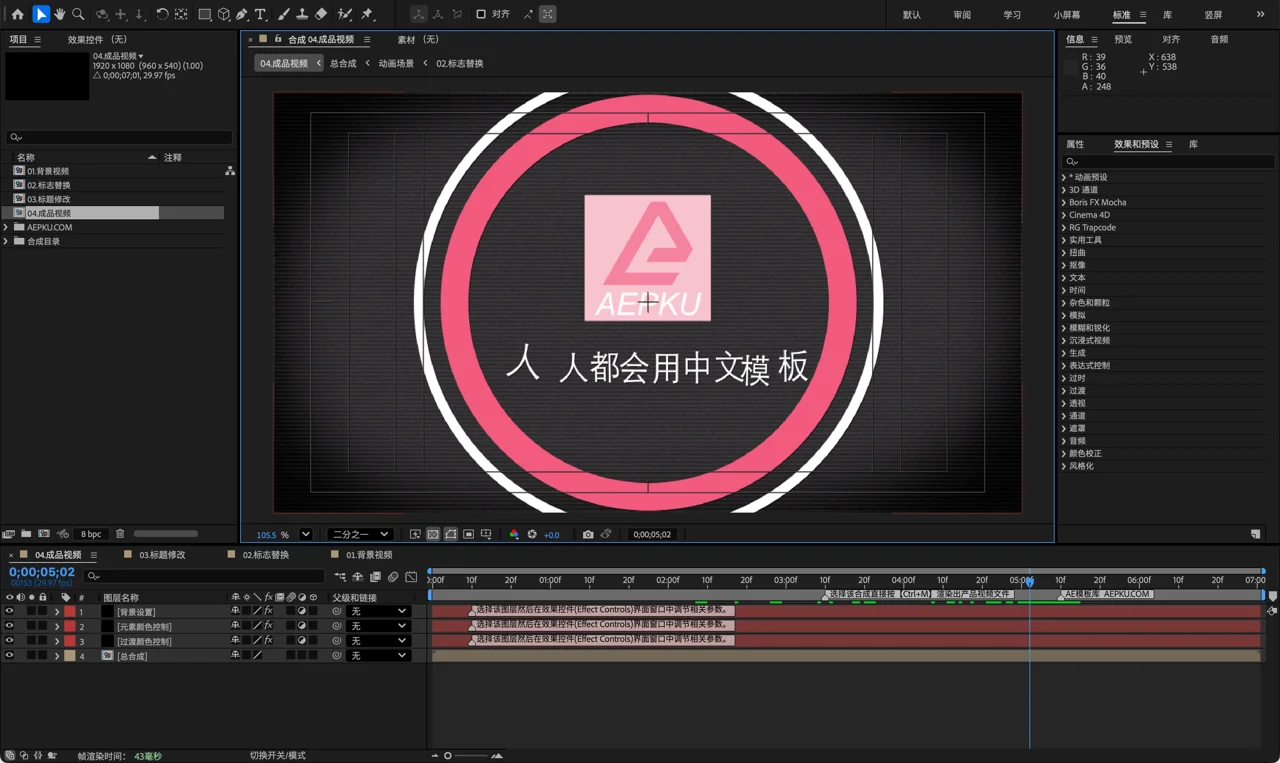This screenshot has height=763, width=1280.
Task: Select the Type text tool
Action: 261,14
